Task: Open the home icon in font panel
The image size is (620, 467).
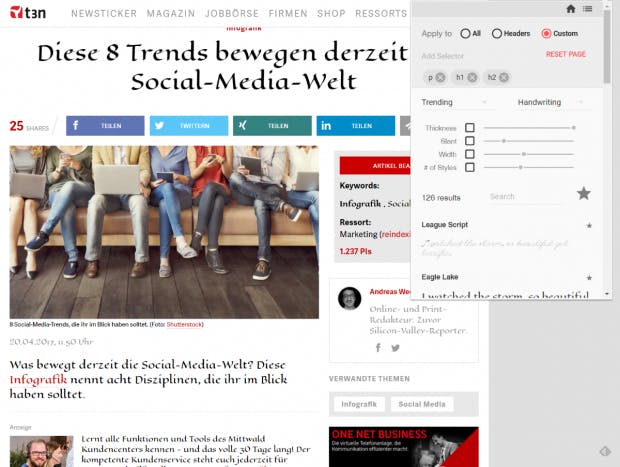Action: click(x=571, y=9)
